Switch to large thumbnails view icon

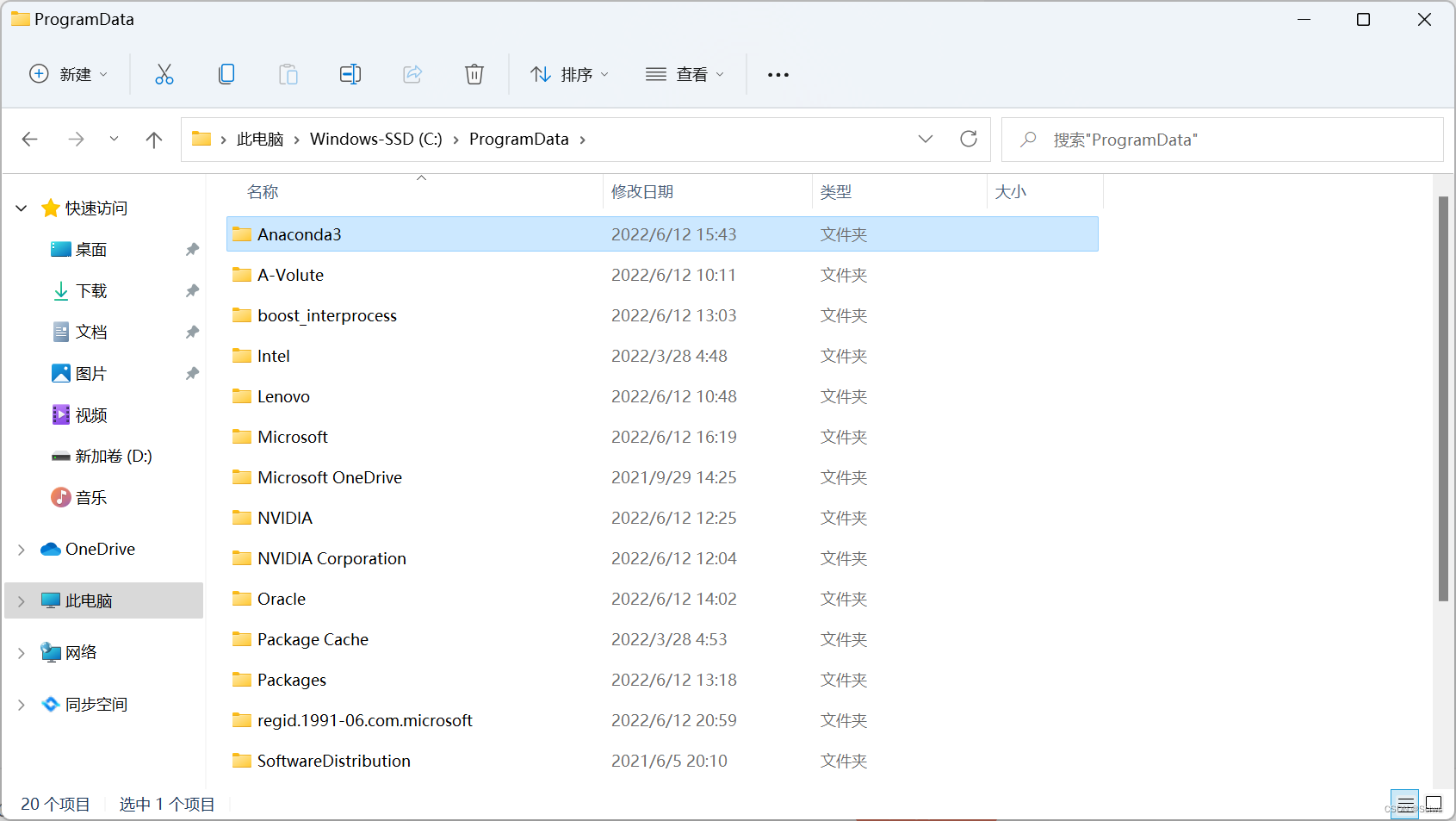coord(1433,803)
